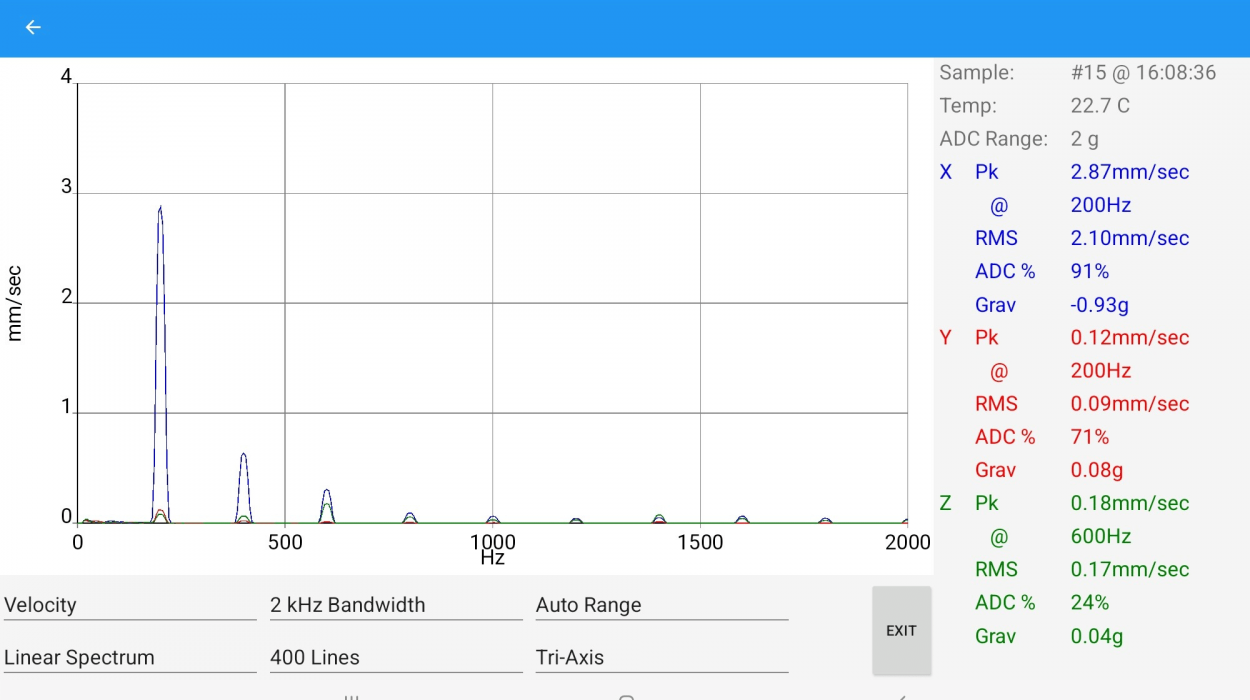Tap the Z peak frequency 600Hz

tap(1101, 537)
